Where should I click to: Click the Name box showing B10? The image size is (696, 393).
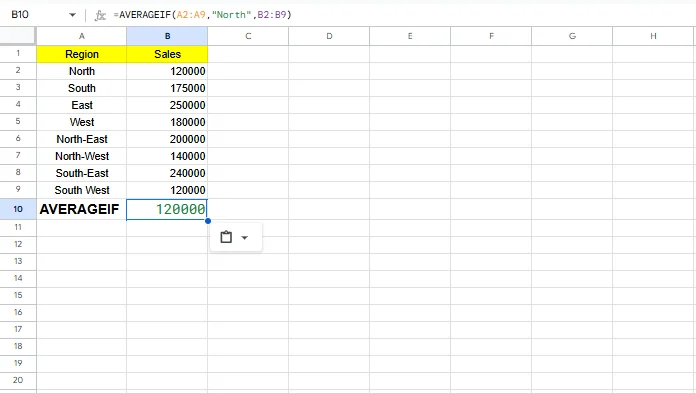[x=20, y=15]
